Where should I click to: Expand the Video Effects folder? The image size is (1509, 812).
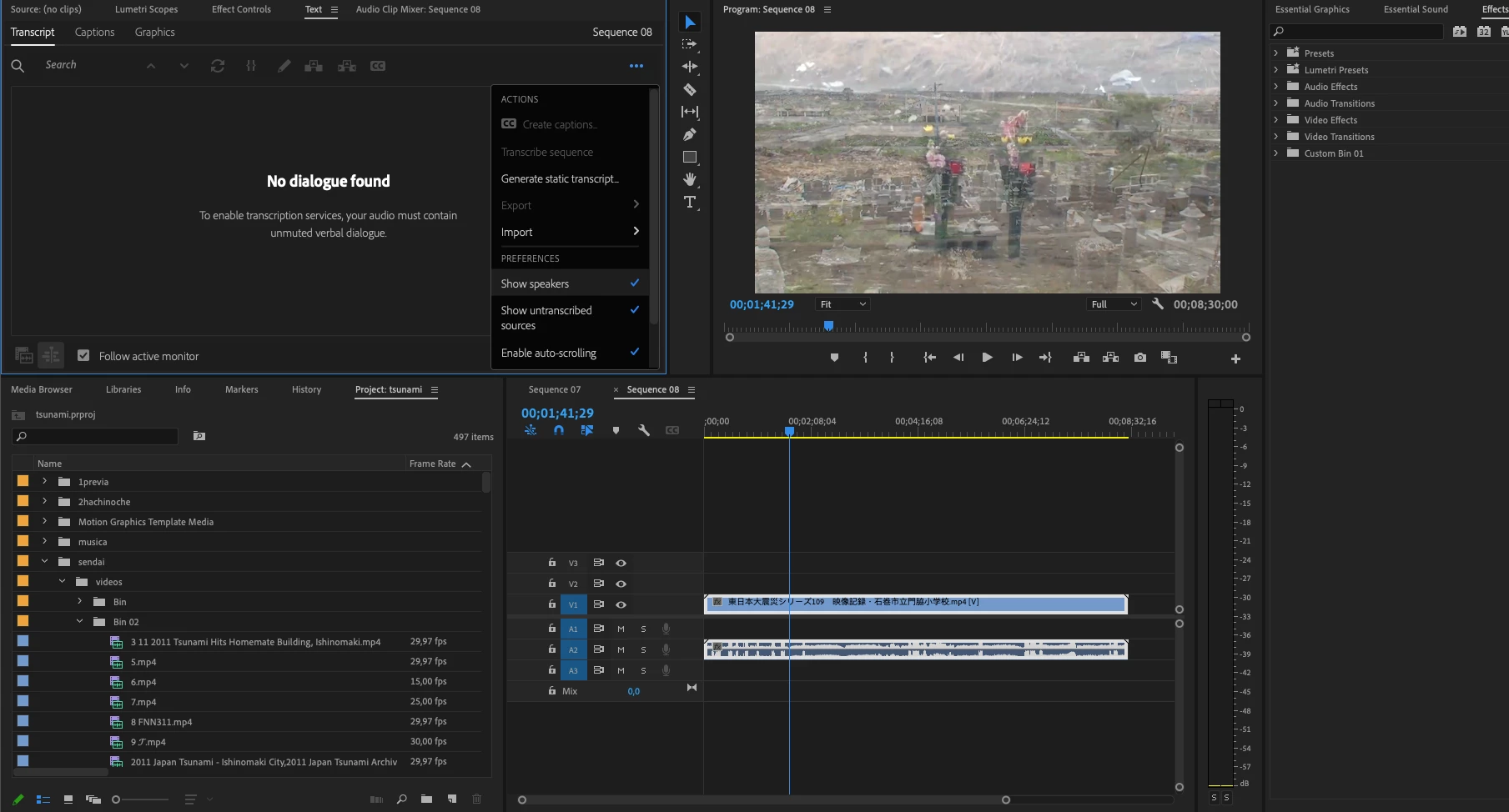[1275, 120]
